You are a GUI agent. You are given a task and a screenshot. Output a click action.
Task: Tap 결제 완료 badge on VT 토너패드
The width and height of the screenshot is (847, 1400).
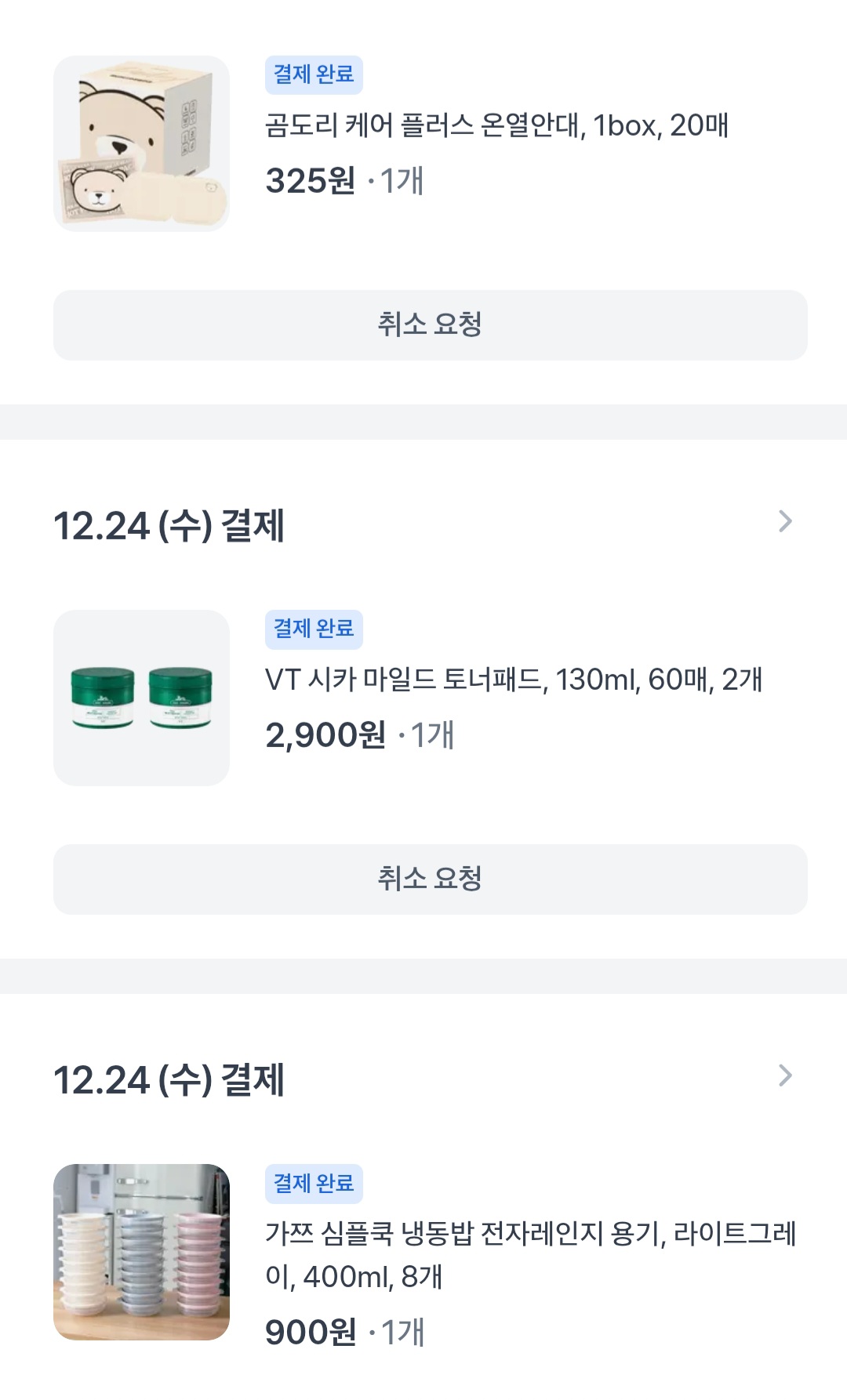coord(314,629)
